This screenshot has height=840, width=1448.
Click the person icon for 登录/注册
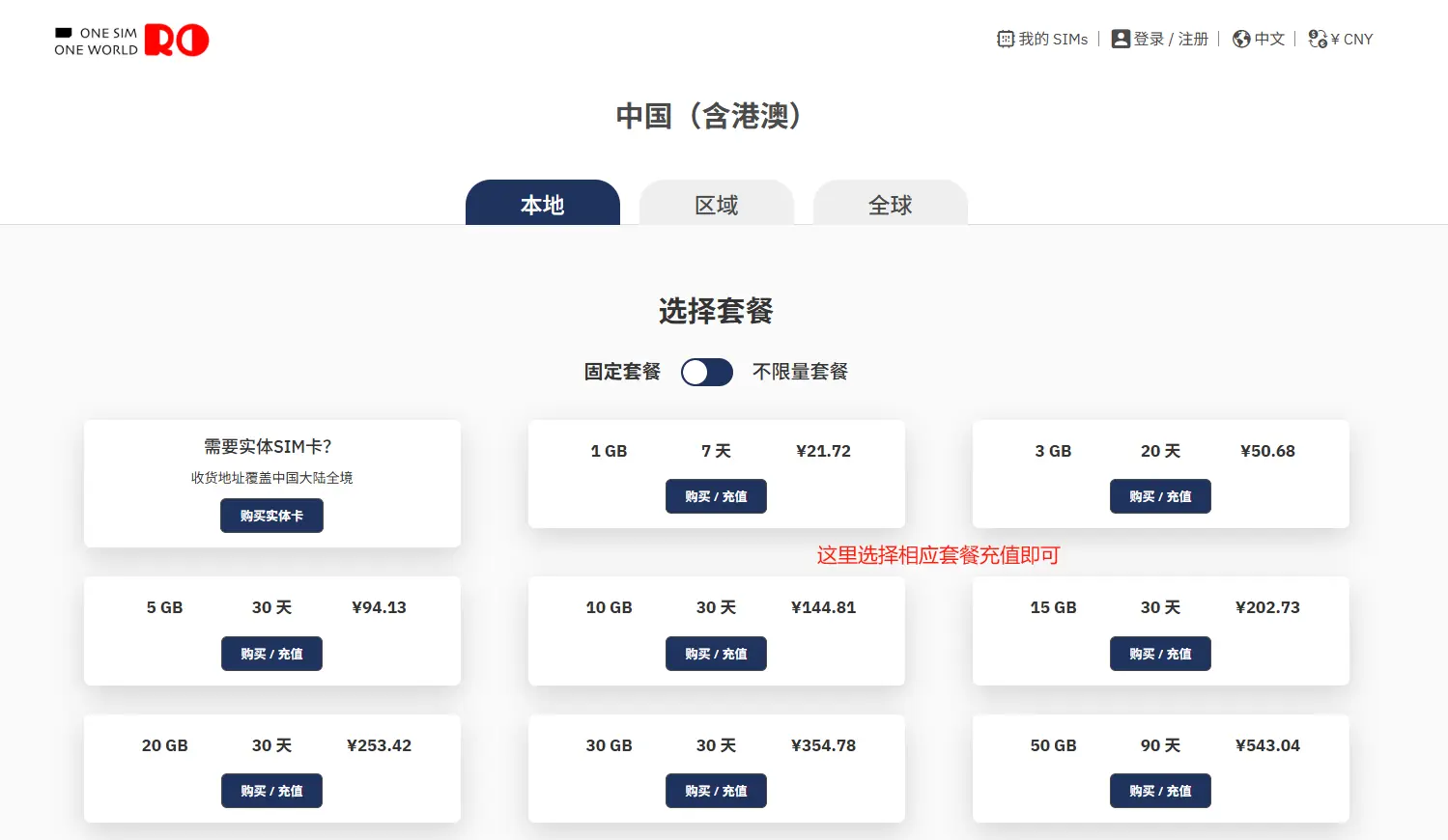pyautogui.click(x=1121, y=39)
